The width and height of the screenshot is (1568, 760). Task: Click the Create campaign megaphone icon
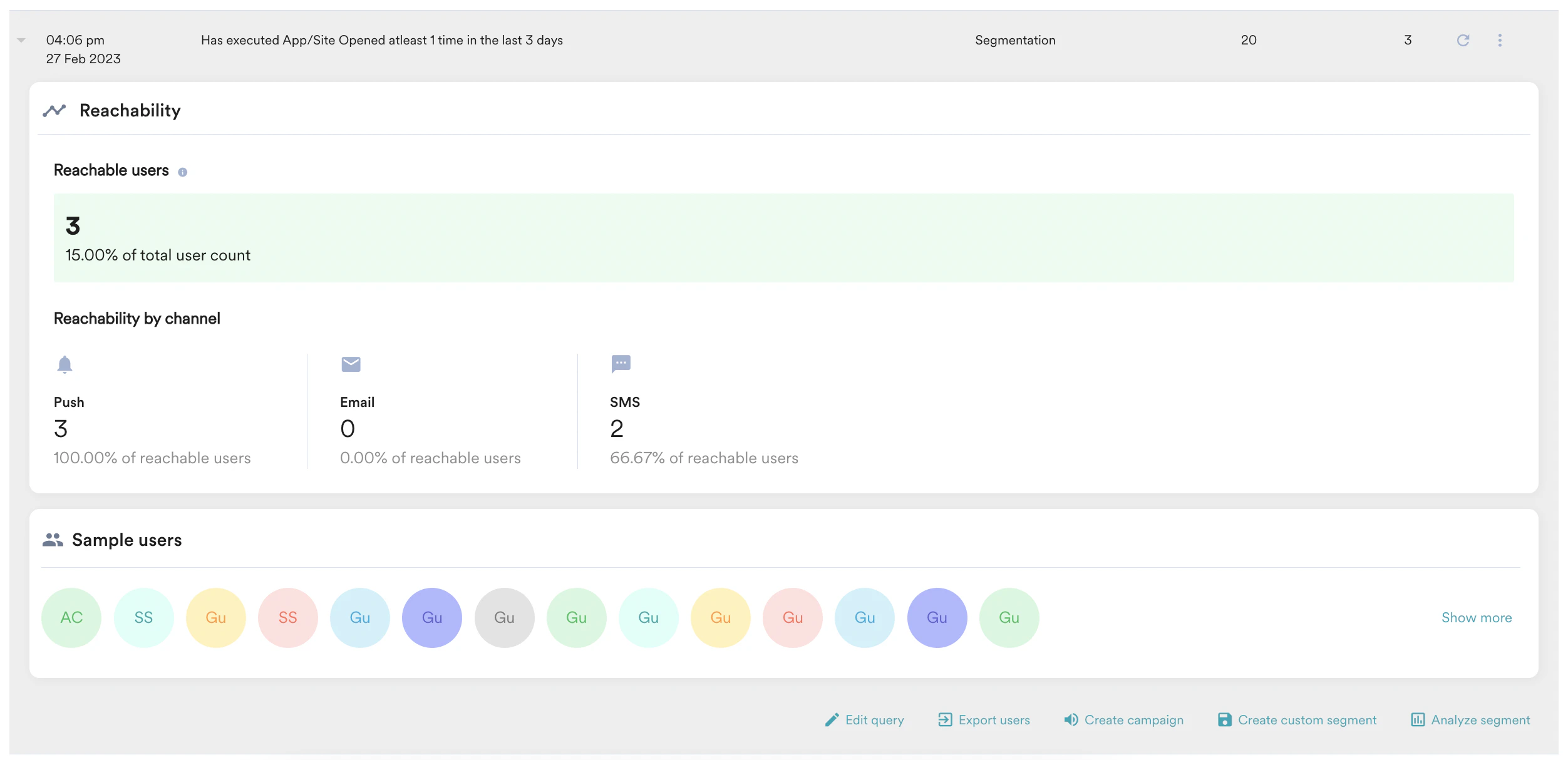(x=1070, y=719)
